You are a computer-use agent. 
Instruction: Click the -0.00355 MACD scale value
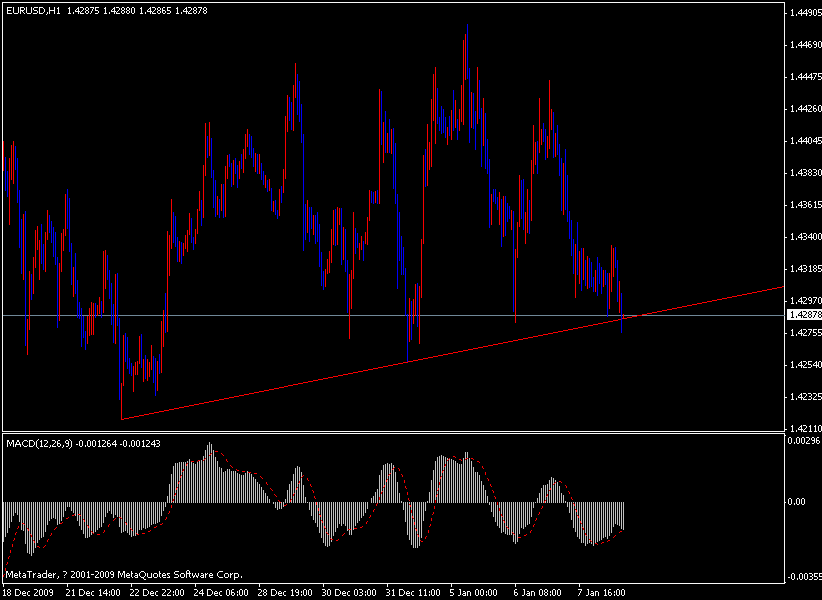pyautogui.click(x=804, y=577)
